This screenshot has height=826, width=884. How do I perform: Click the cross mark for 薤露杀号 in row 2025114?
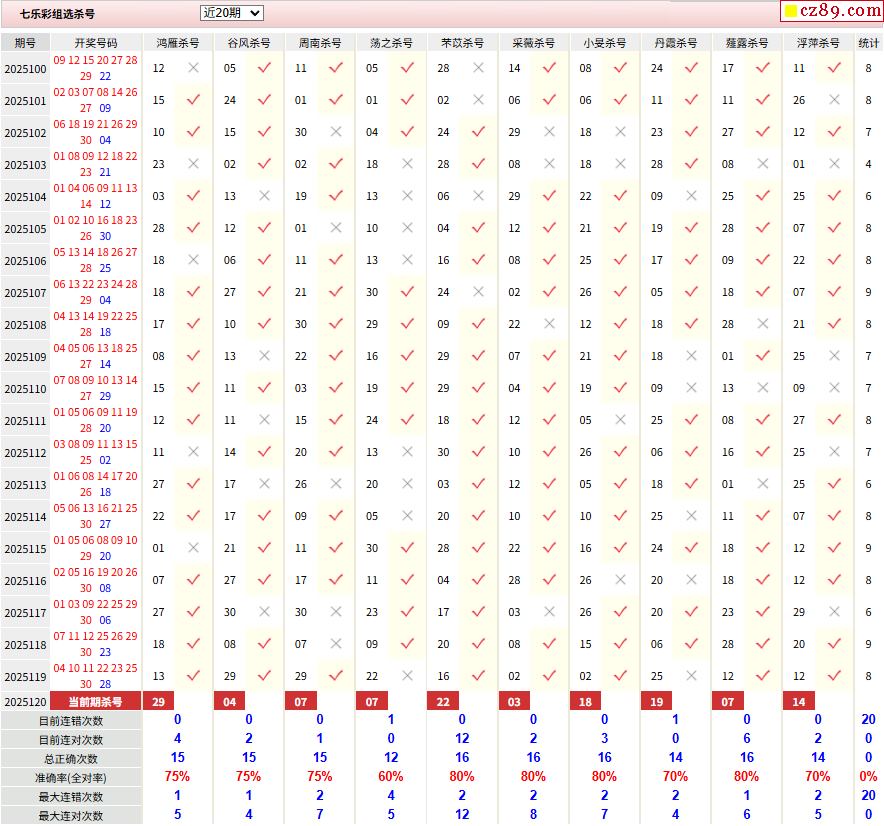pos(763,516)
